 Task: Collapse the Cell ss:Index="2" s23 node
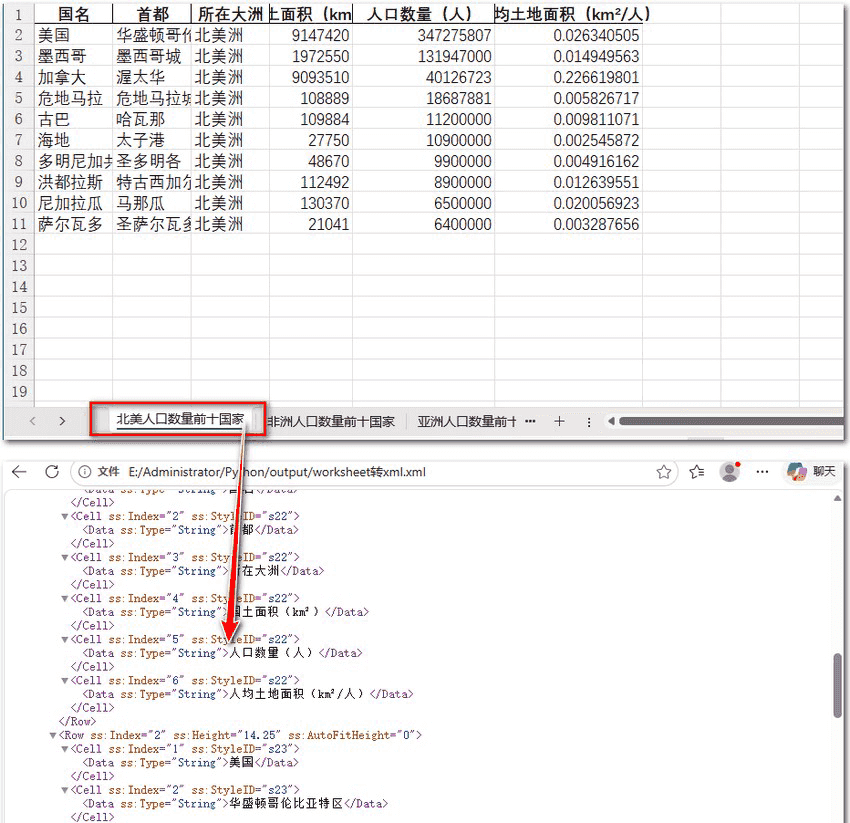point(65,790)
